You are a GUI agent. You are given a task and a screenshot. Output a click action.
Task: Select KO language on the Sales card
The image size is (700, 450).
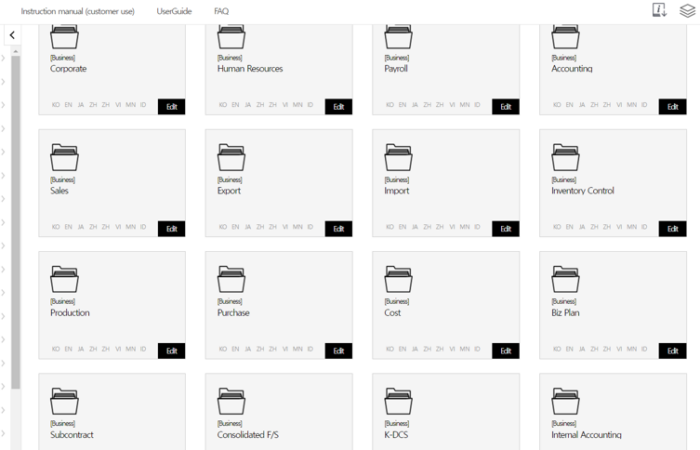55,228
